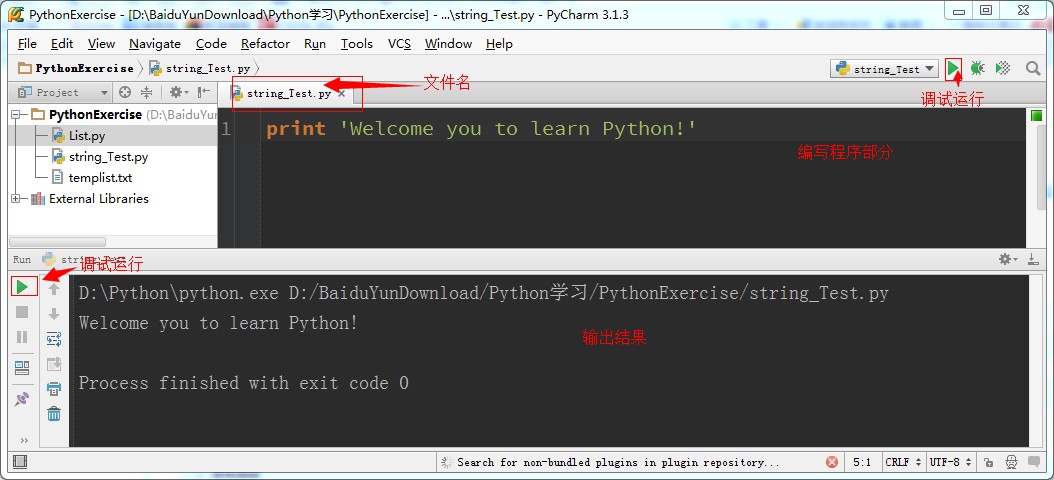The width and height of the screenshot is (1054, 480).
Task: Select List.py in the project tree
Action: tap(87, 136)
